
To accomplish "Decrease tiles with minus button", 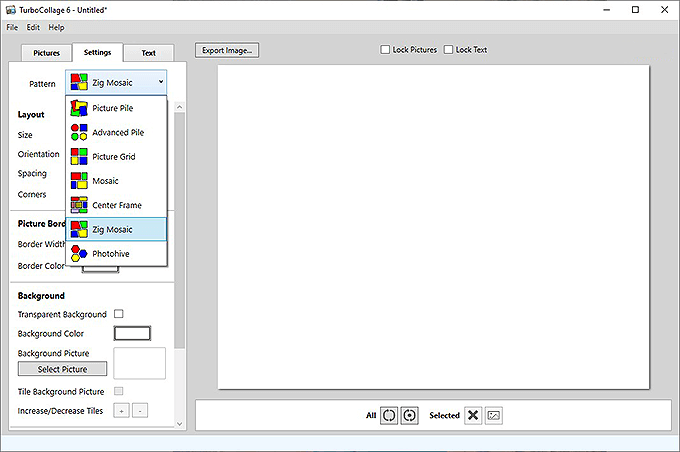I will (140, 410).
